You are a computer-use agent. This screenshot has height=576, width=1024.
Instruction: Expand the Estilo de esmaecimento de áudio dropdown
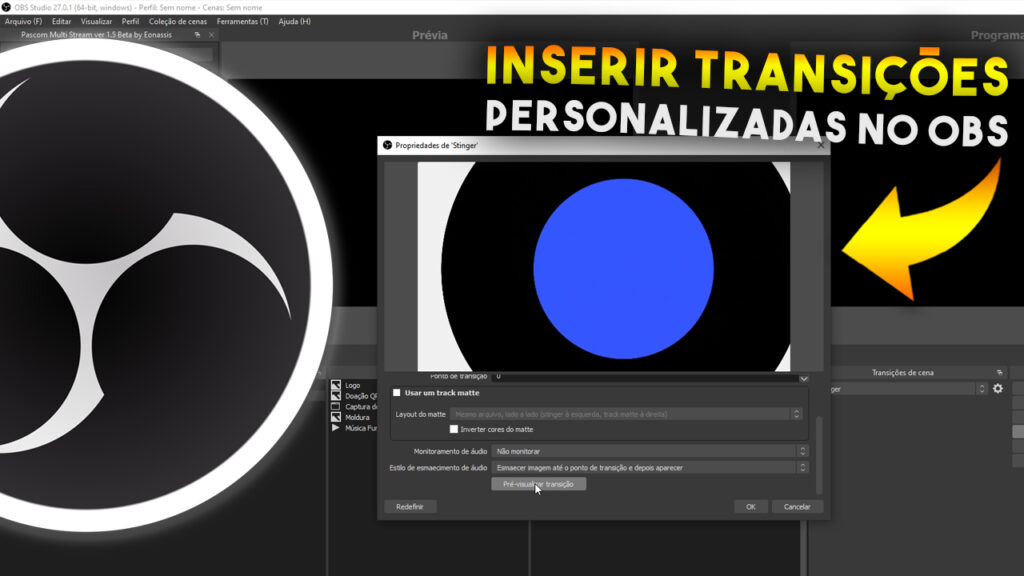tap(650, 467)
